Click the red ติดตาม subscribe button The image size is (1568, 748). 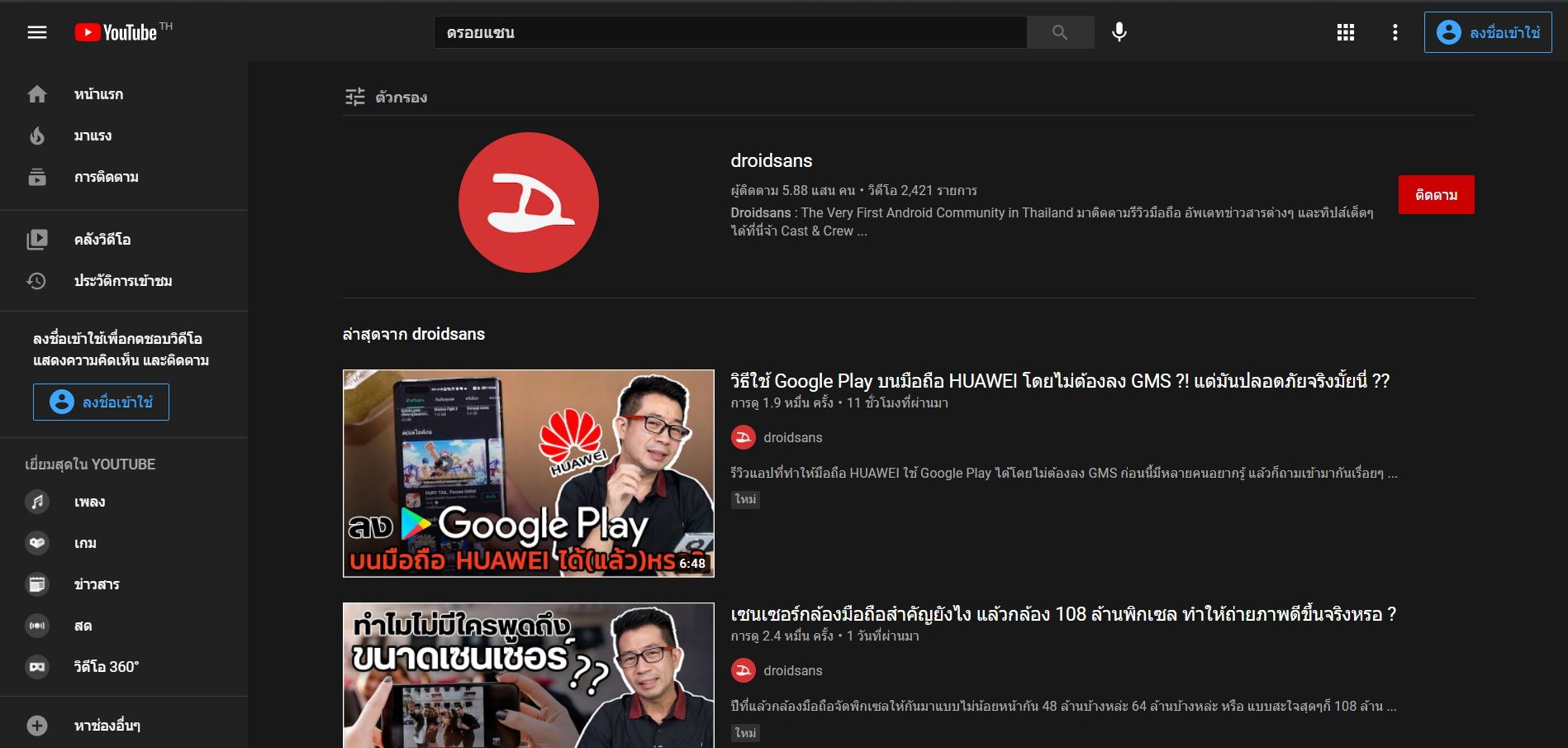(1436, 195)
